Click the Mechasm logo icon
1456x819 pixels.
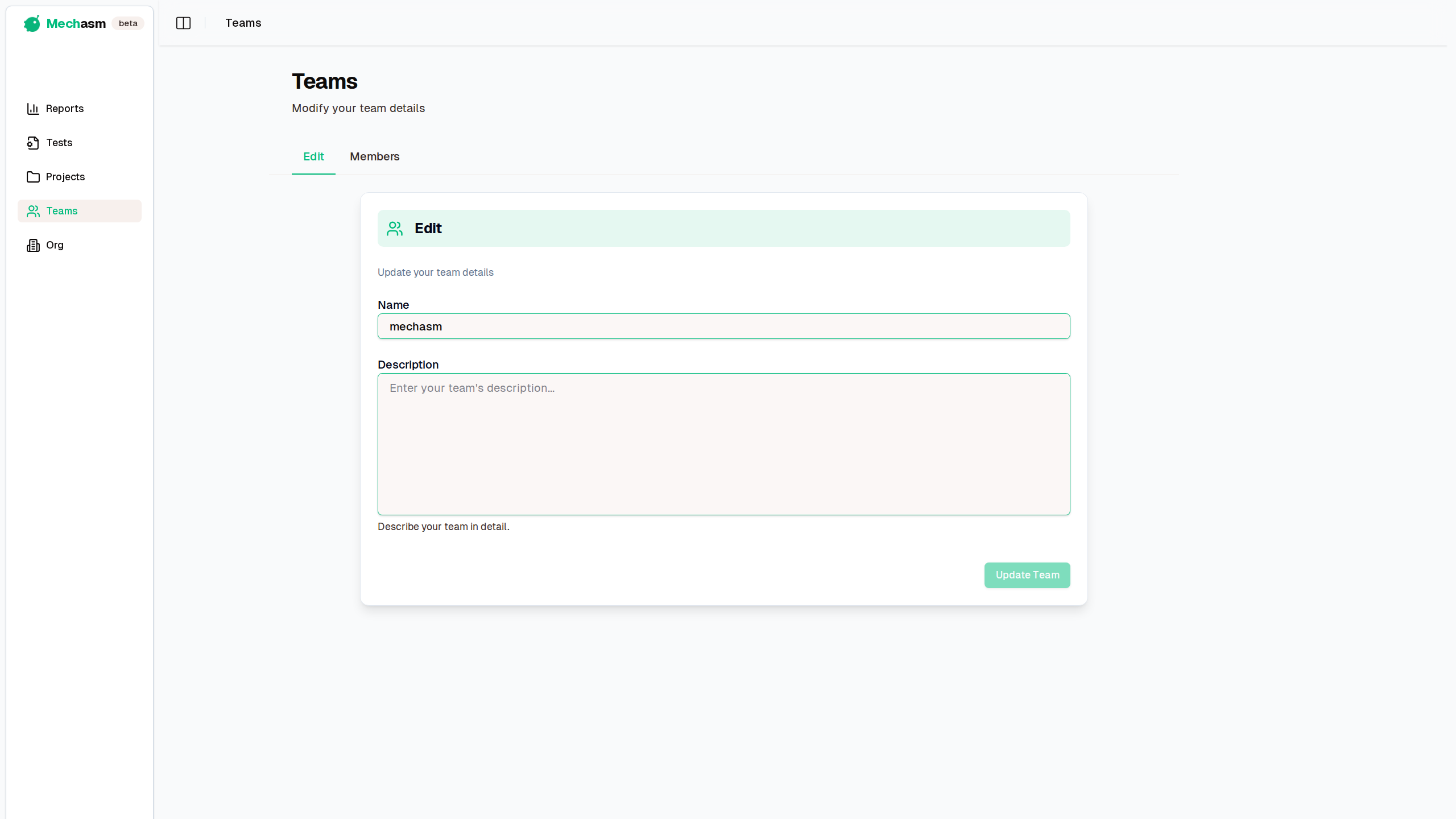[32, 23]
